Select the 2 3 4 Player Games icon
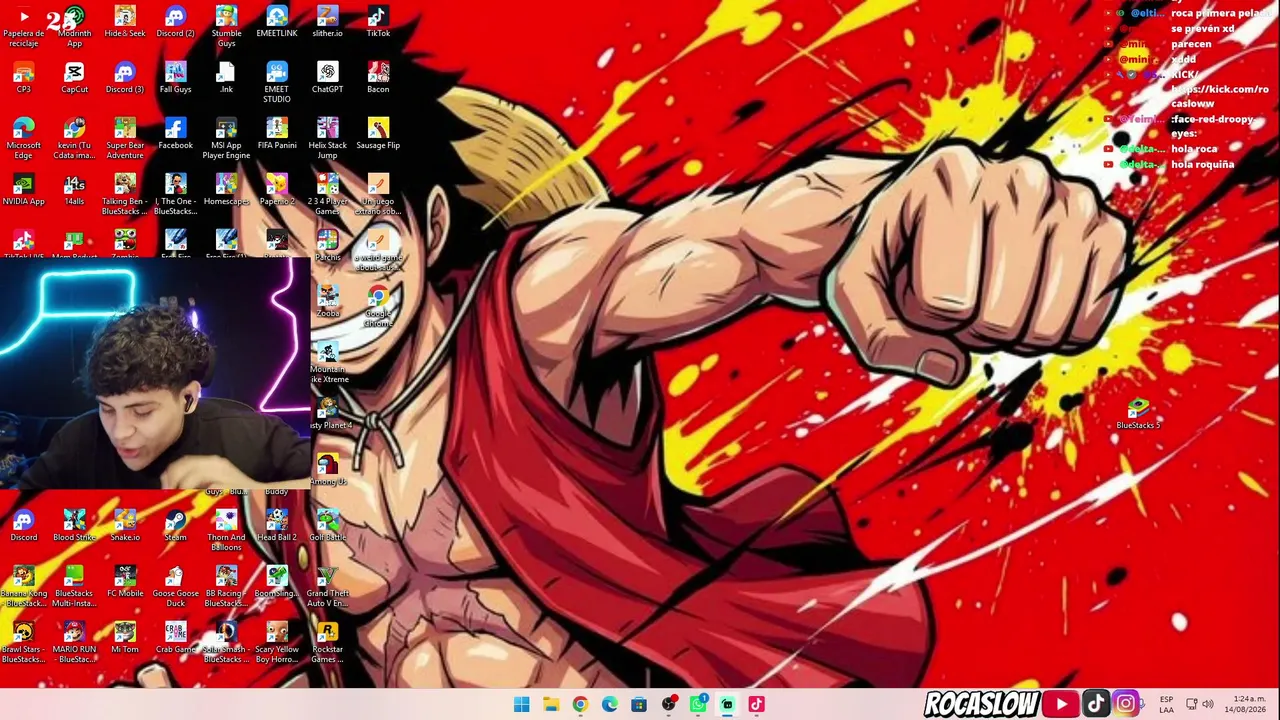This screenshot has height=720, width=1280. click(x=327, y=195)
